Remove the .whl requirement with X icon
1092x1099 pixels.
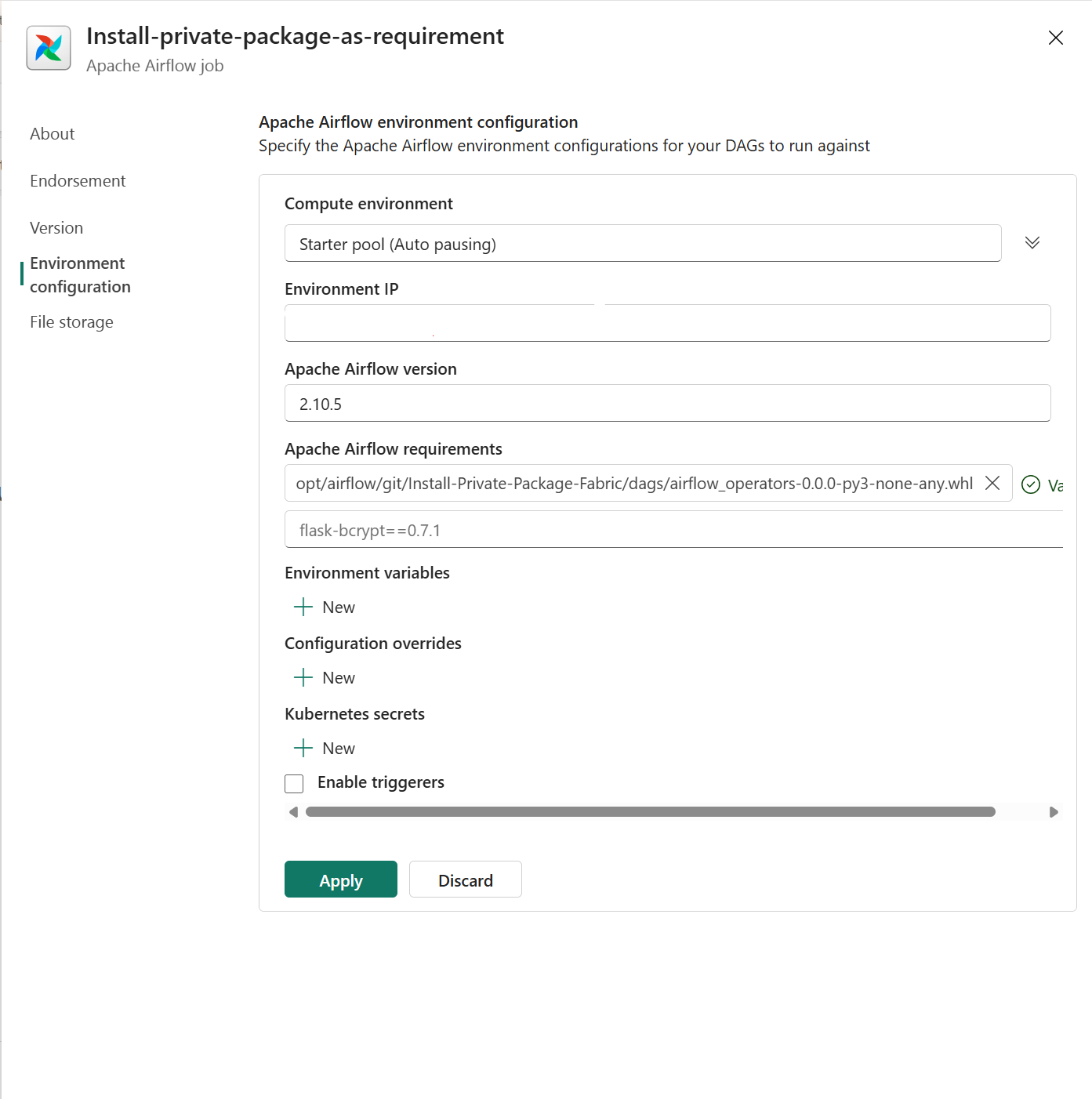point(992,483)
